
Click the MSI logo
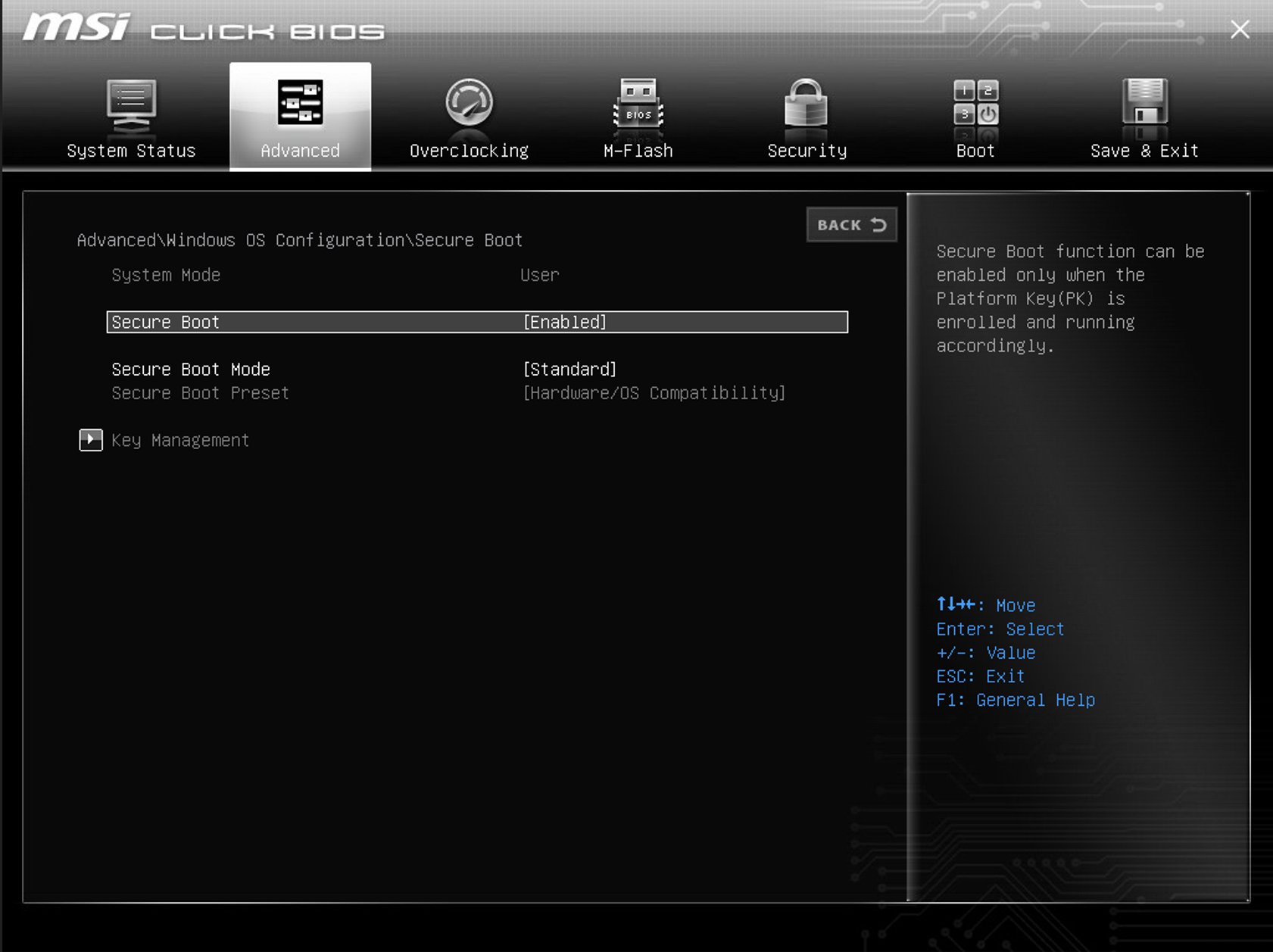tap(76, 28)
